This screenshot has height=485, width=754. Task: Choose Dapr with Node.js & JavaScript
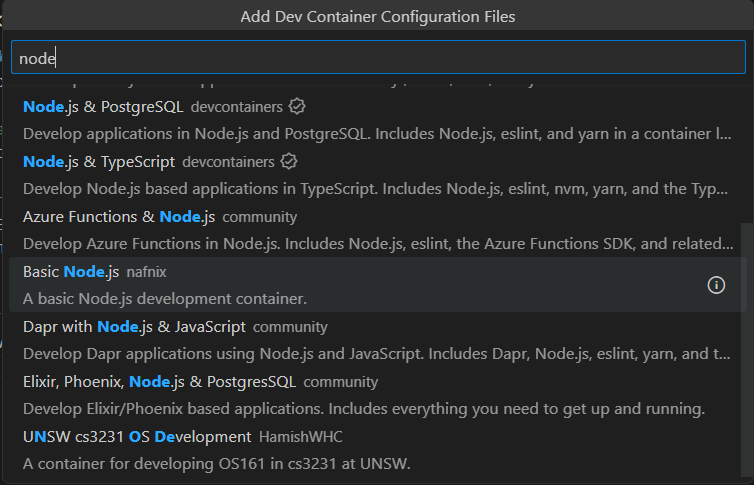[133, 327]
